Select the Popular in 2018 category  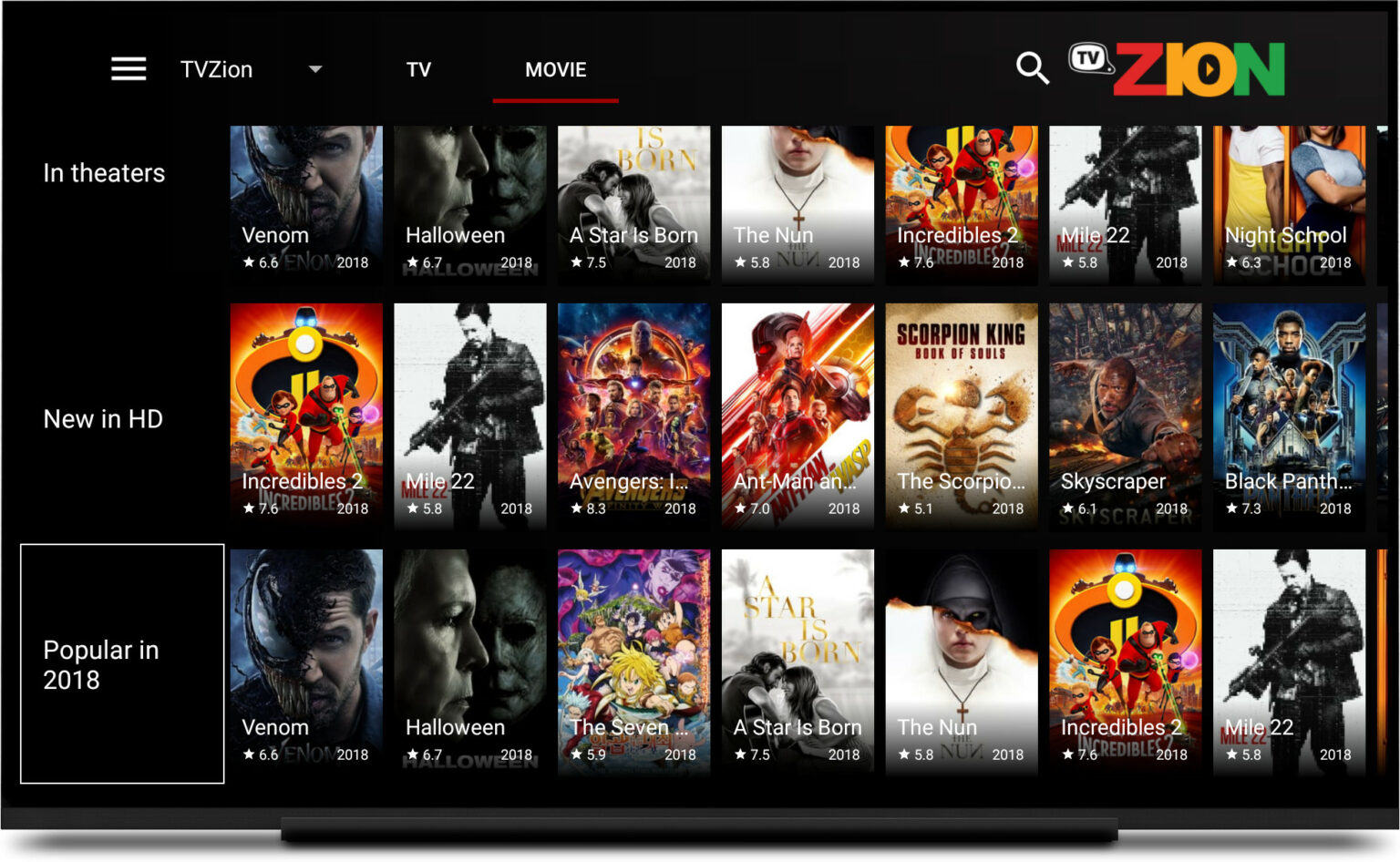pyautogui.click(x=122, y=664)
